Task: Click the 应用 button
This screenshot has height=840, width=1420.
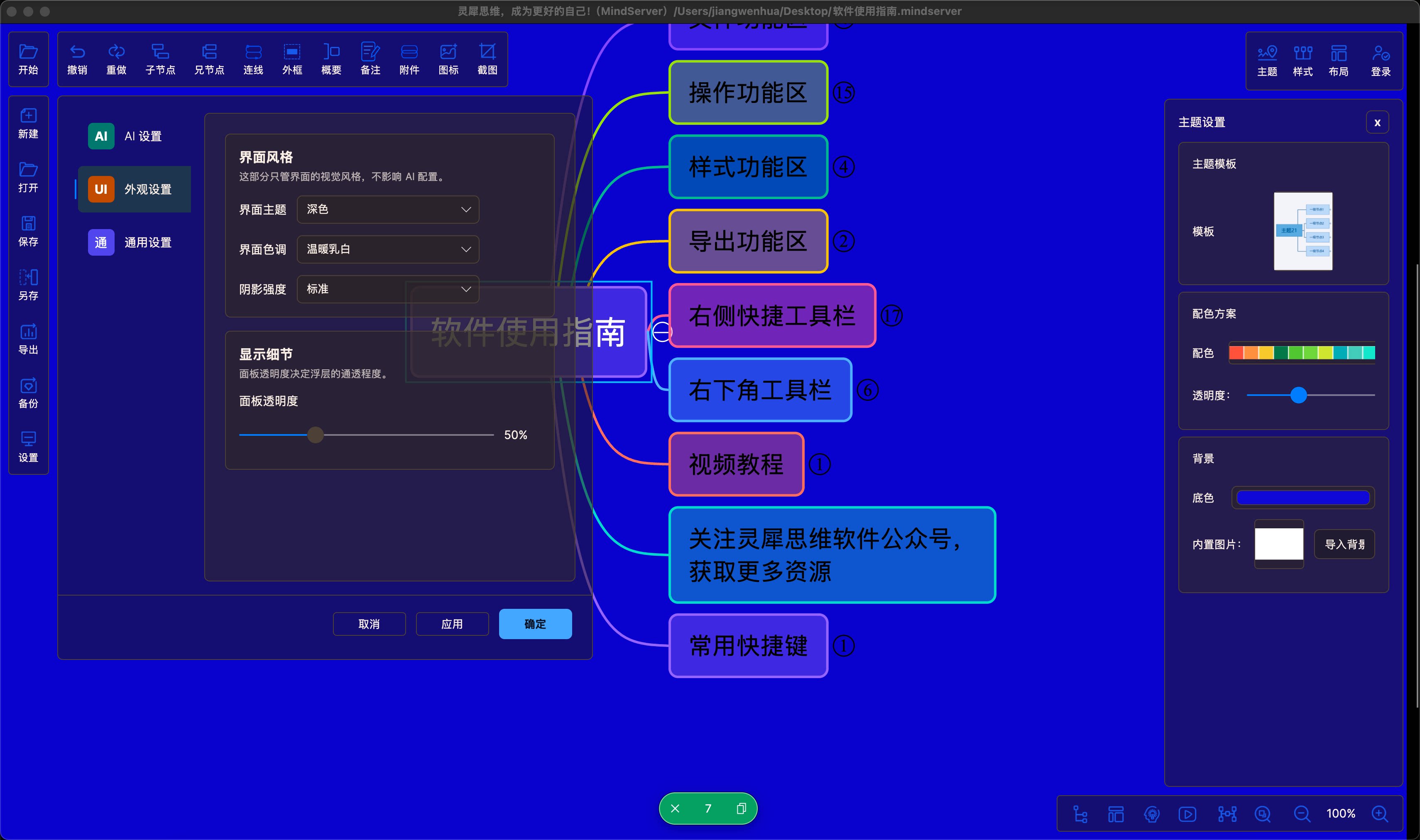Action: (x=452, y=624)
